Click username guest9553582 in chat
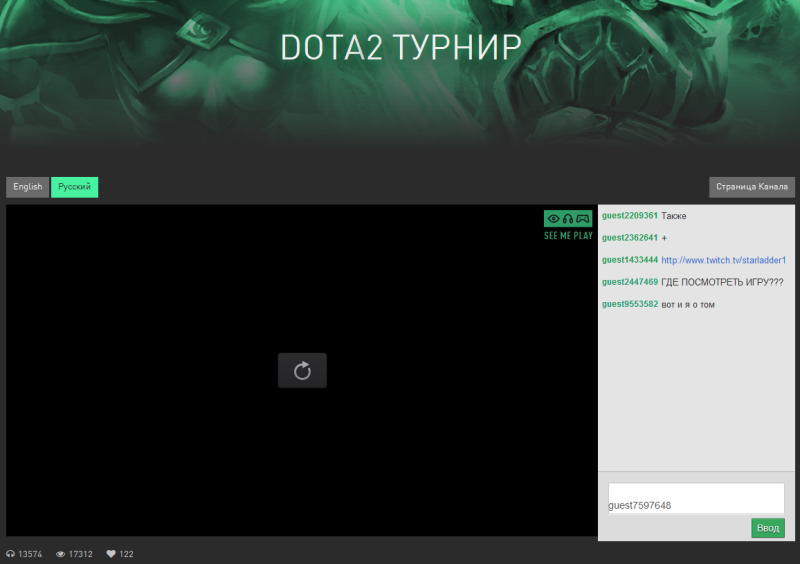 (630, 304)
